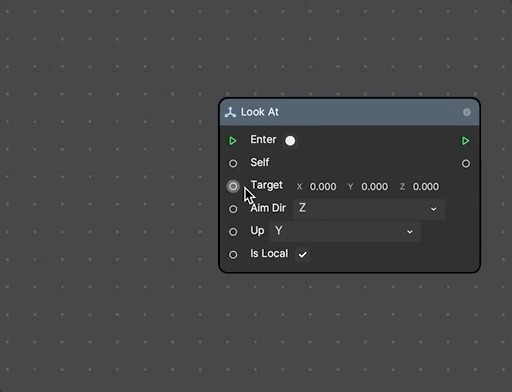Click the Self input port circle
The height and width of the screenshot is (392, 512).
click(x=233, y=163)
